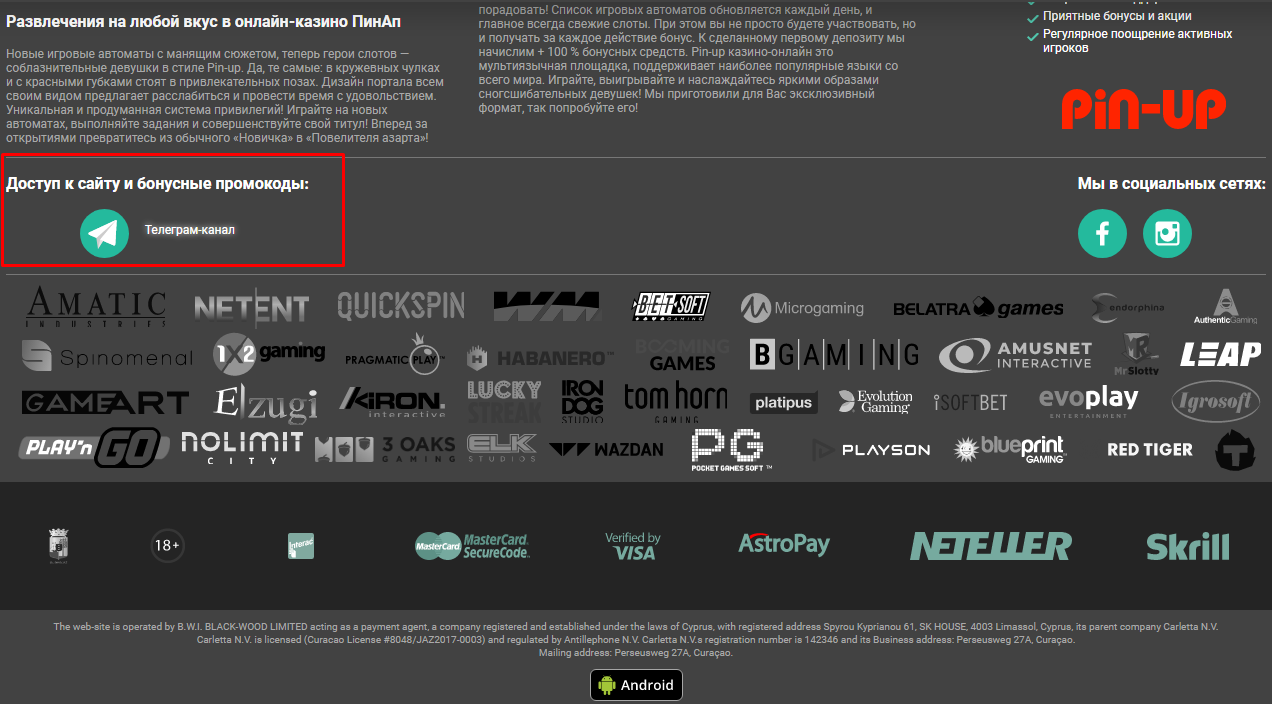Click the red Pin-Up logo
1272x704 pixels.
coord(1144,108)
